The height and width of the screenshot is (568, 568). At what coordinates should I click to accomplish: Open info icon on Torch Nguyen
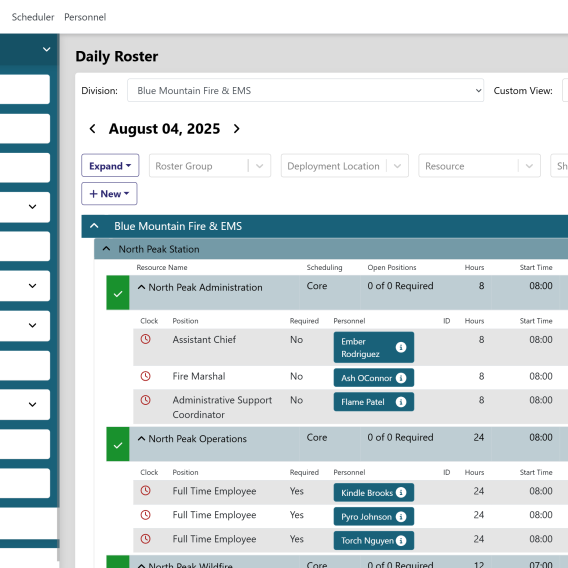click(x=401, y=540)
